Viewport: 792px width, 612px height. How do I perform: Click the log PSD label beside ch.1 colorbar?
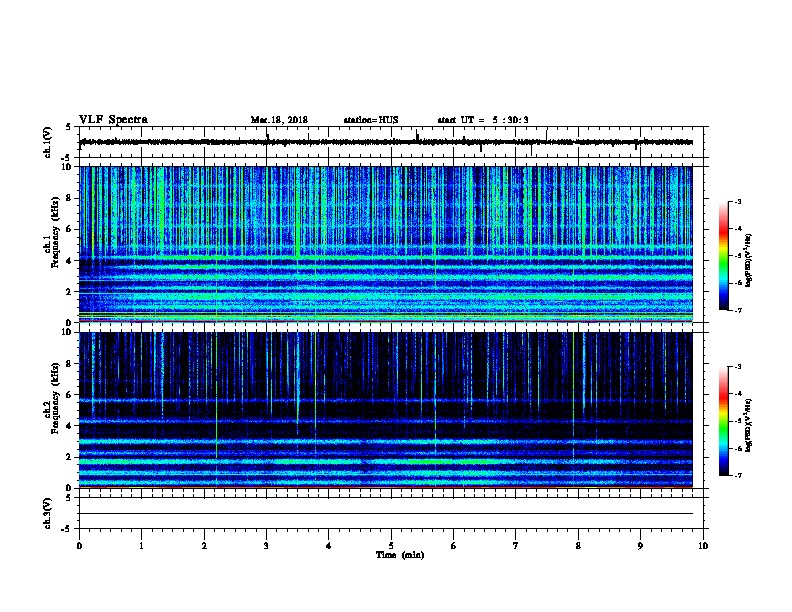(749, 260)
